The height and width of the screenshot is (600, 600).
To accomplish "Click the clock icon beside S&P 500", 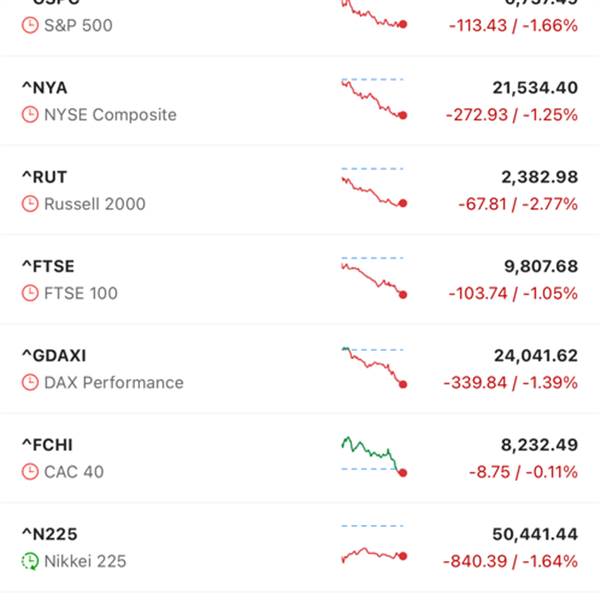I will (29, 25).
